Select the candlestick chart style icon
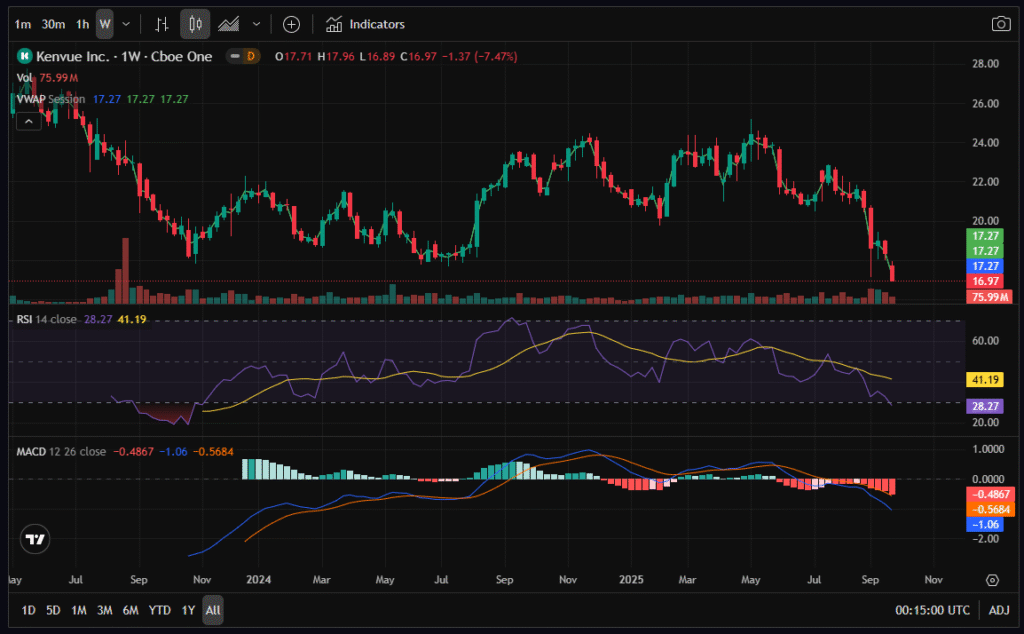 click(195, 24)
